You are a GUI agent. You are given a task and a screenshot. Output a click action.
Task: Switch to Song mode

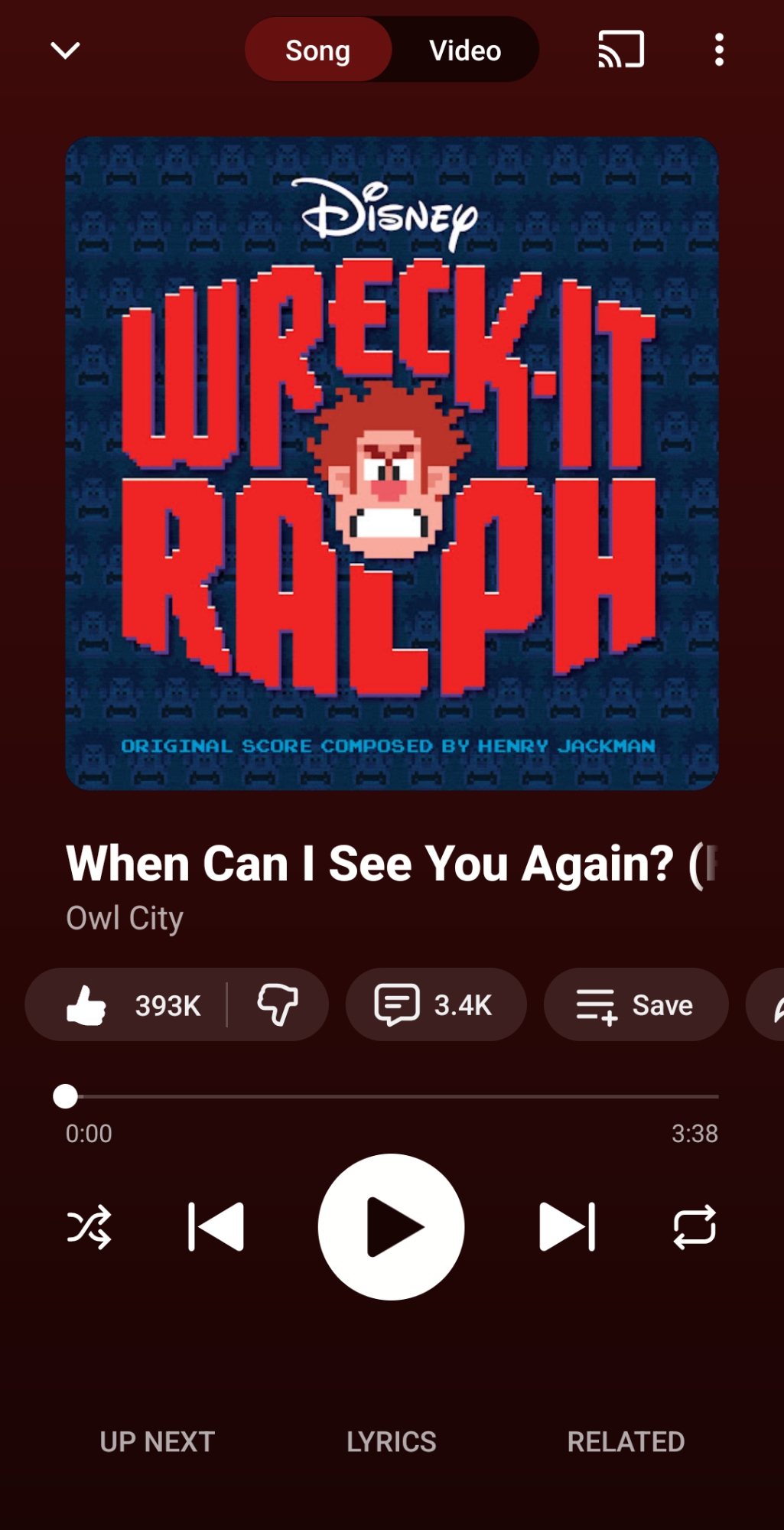tap(318, 50)
